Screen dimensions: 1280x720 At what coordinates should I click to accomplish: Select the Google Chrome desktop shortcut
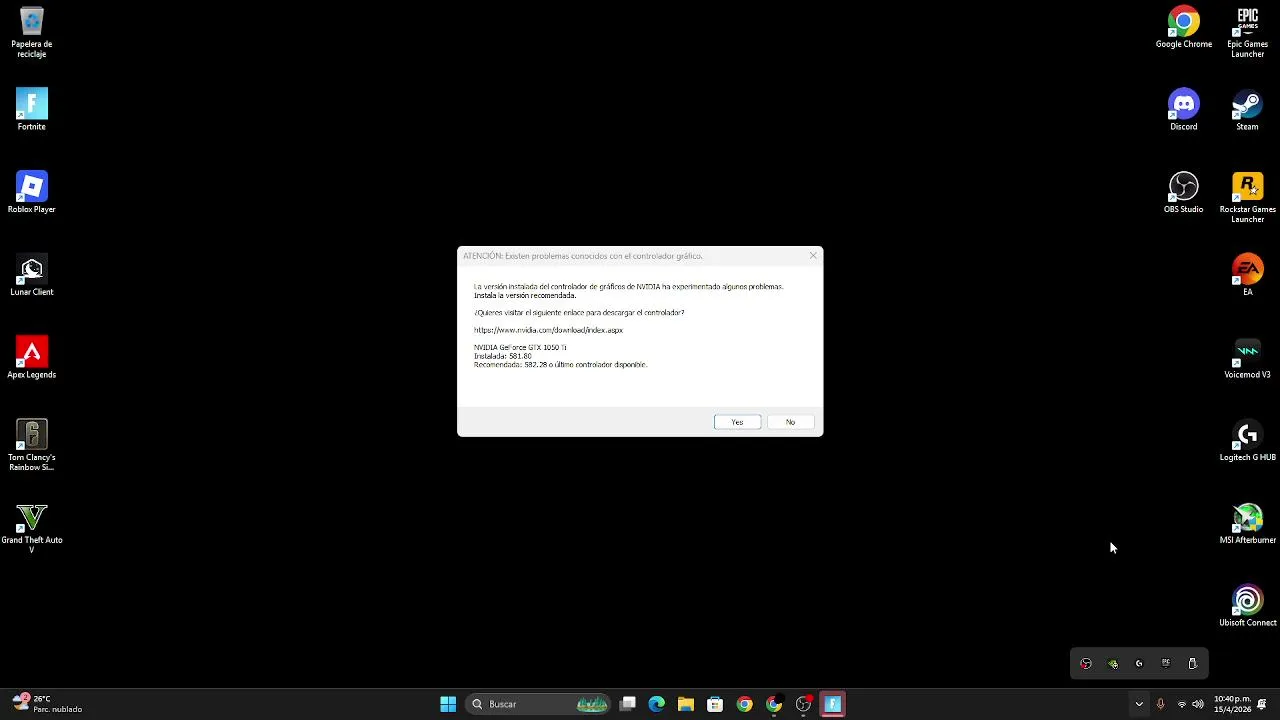pos(1184,27)
